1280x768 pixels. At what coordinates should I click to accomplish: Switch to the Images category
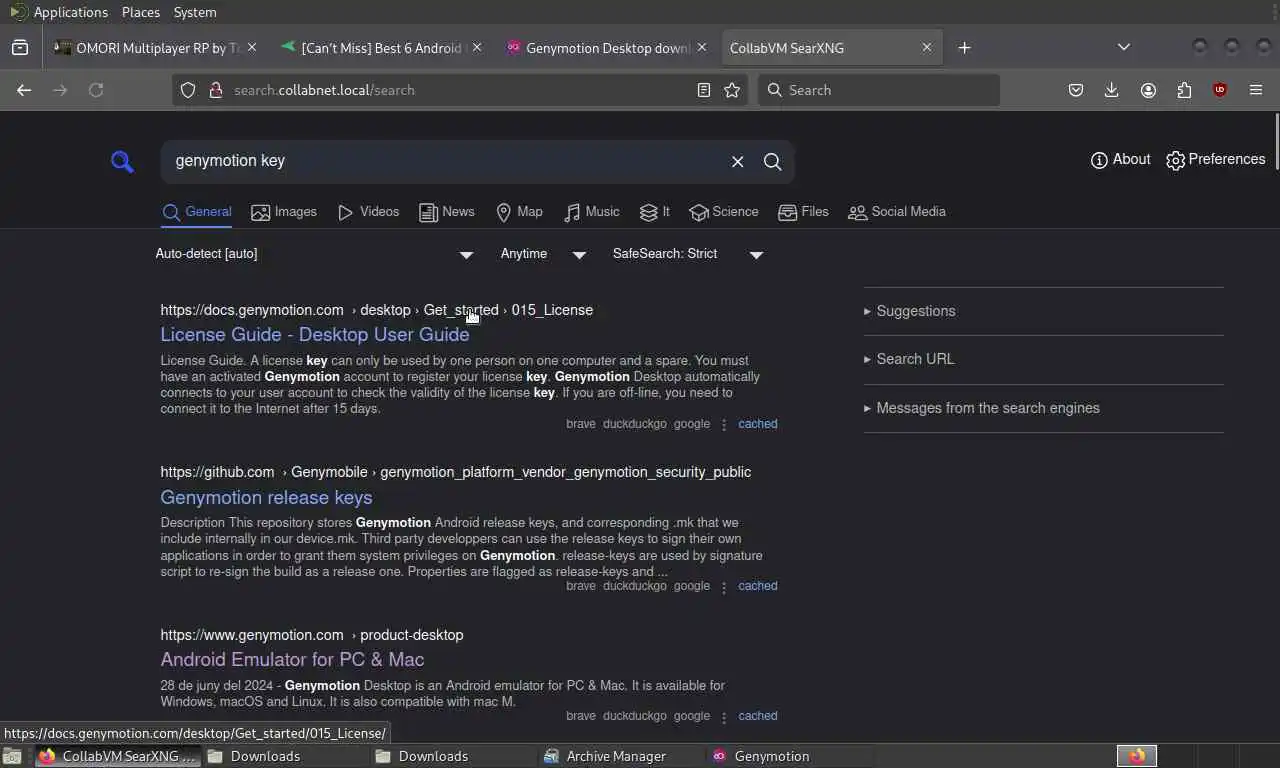283,212
